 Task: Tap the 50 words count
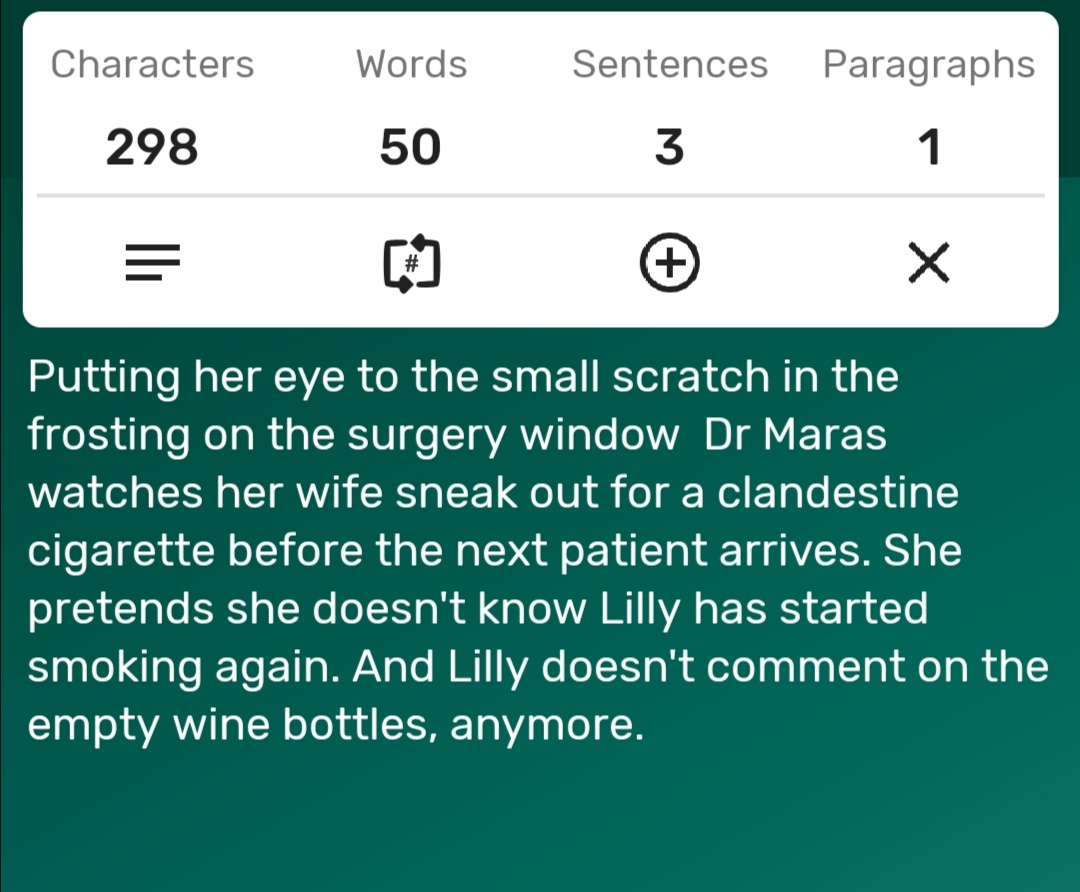coord(411,147)
